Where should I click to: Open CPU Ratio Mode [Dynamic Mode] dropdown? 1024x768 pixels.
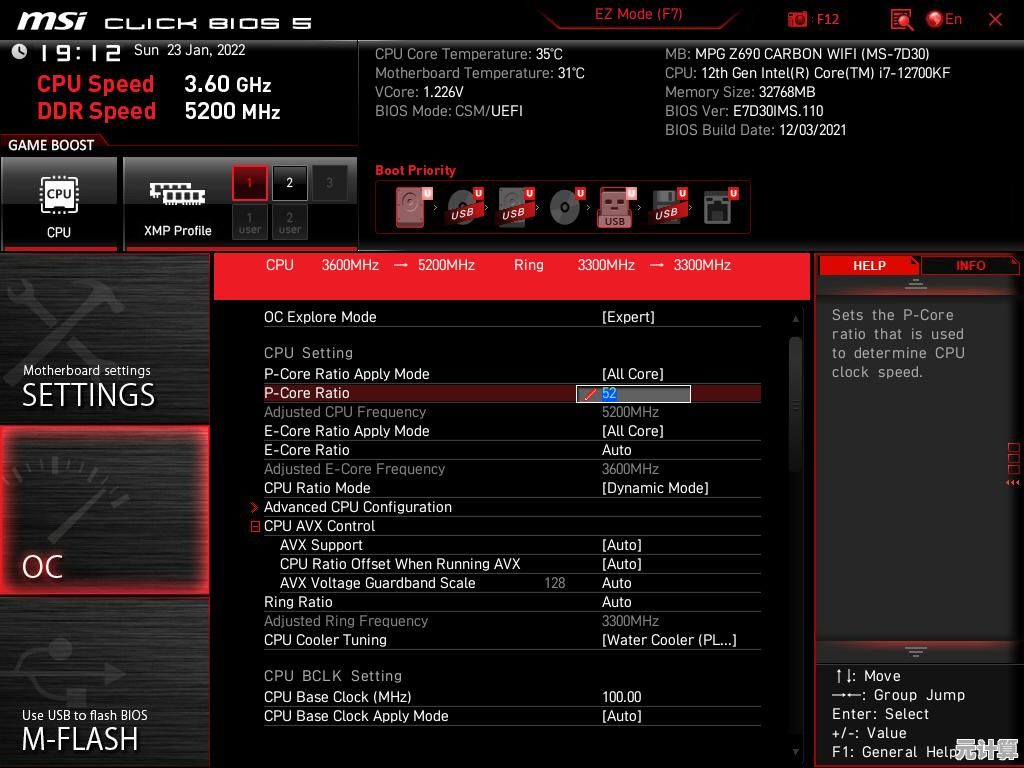(655, 488)
